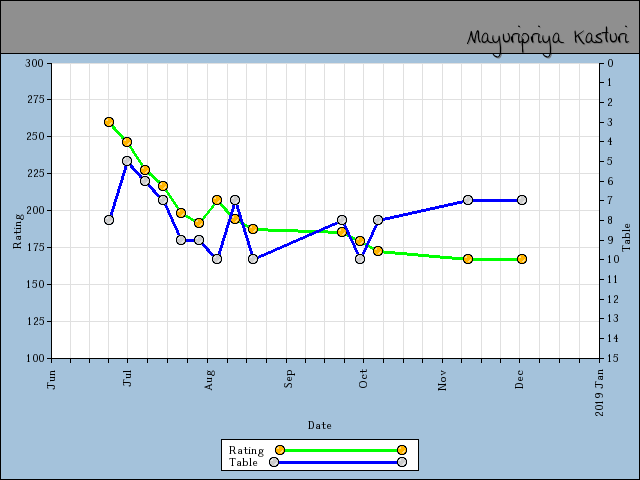This screenshot has height=480, width=640.
Task: Click the '300' left axis label
Action: [34, 63]
